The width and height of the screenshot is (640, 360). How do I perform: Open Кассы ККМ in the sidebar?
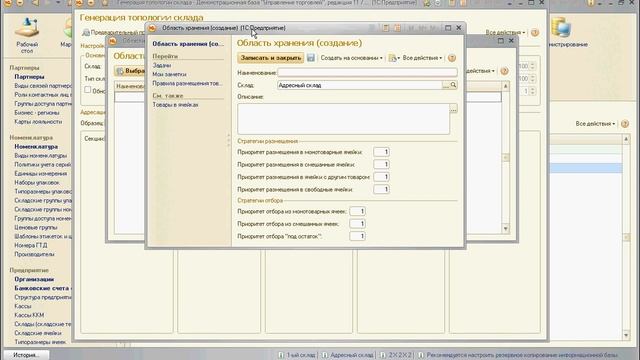[29, 315]
